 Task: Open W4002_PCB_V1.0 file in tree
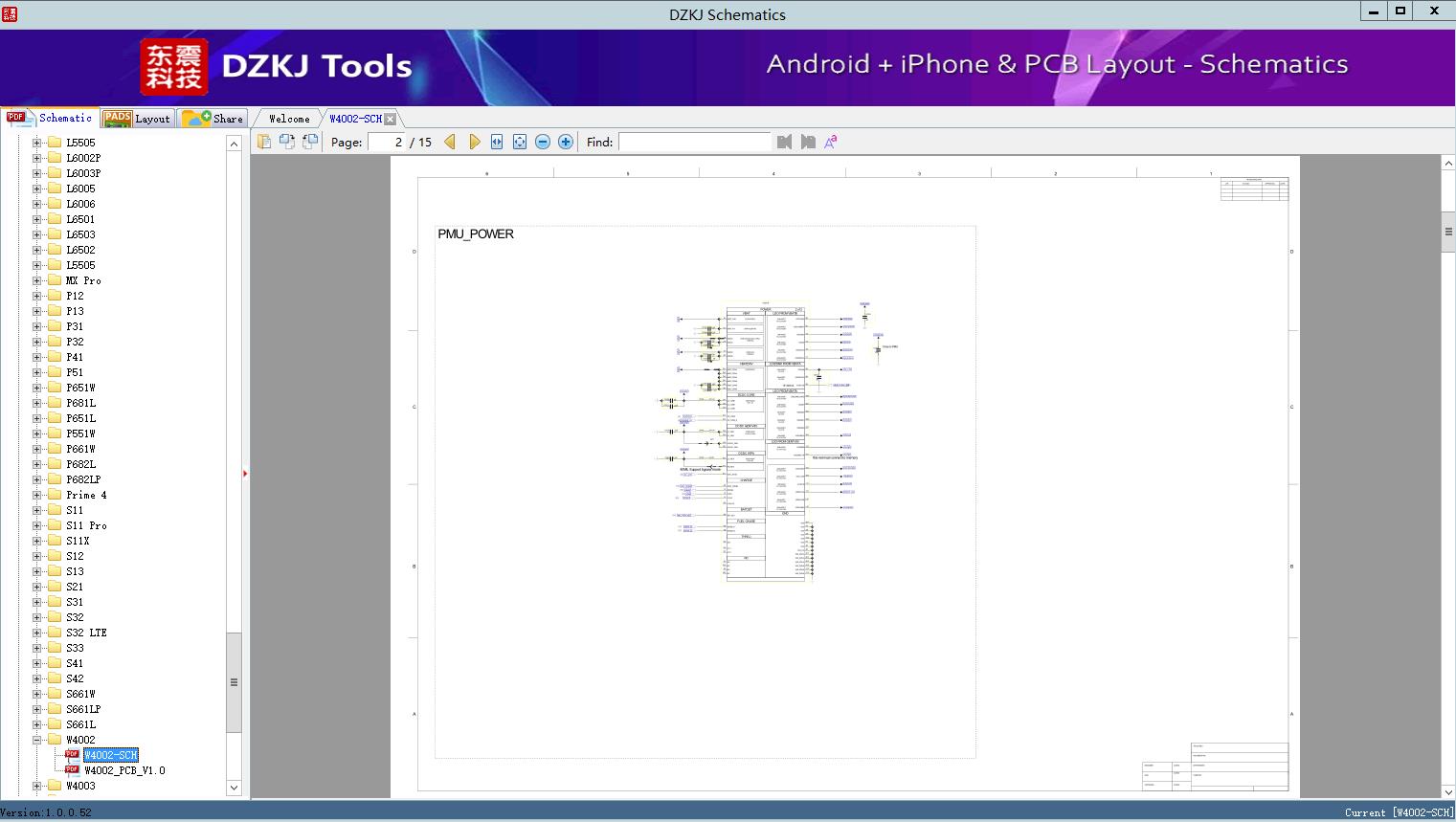124,770
